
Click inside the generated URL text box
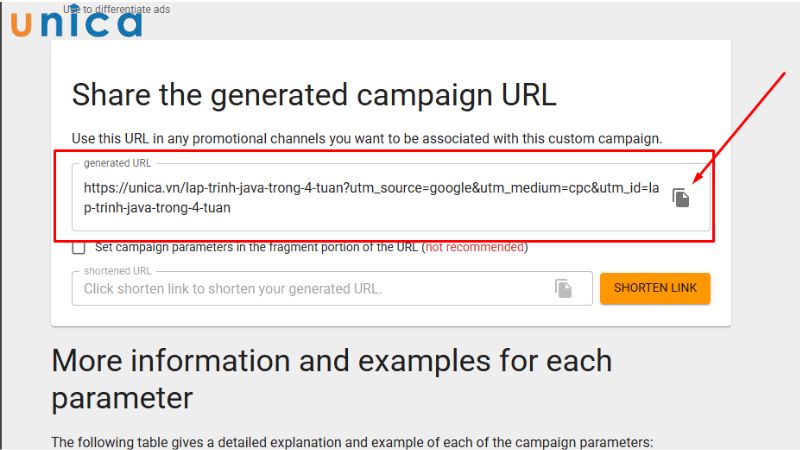370,198
